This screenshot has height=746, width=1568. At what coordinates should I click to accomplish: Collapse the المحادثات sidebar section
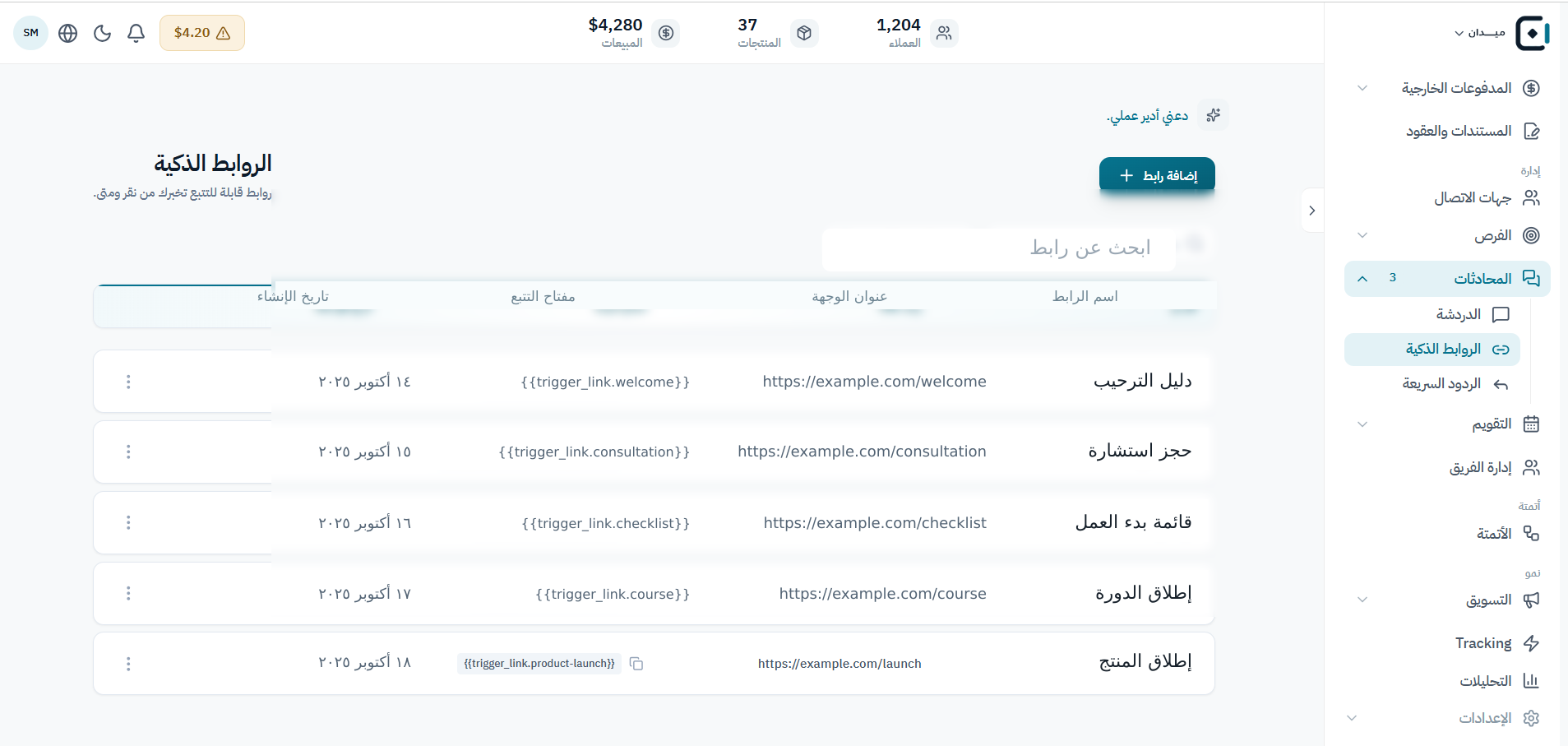[x=1362, y=279]
